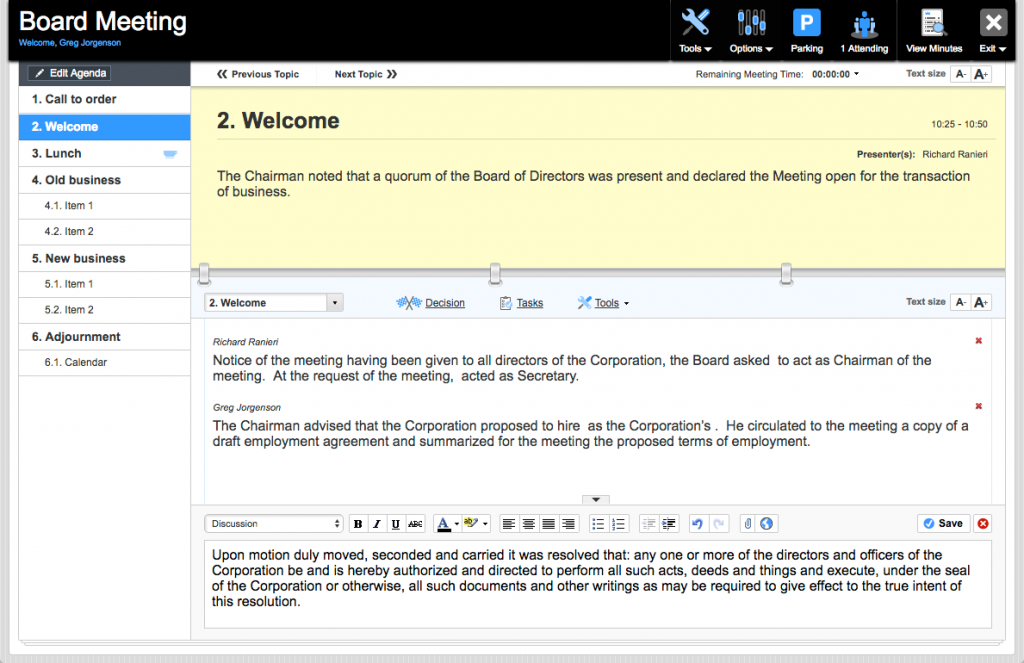The image size is (1024, 663).
Task: Insert a numbered list
Action: coord(618,524)
